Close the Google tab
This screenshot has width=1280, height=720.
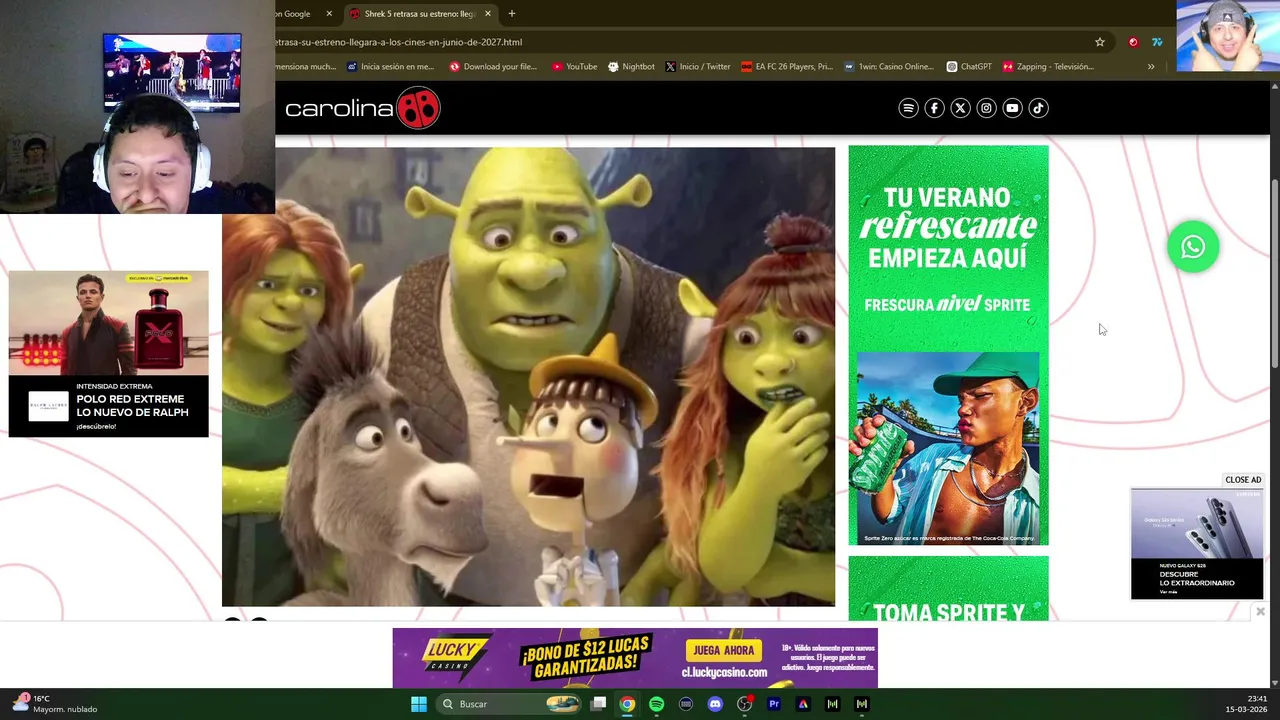[329, 14]
